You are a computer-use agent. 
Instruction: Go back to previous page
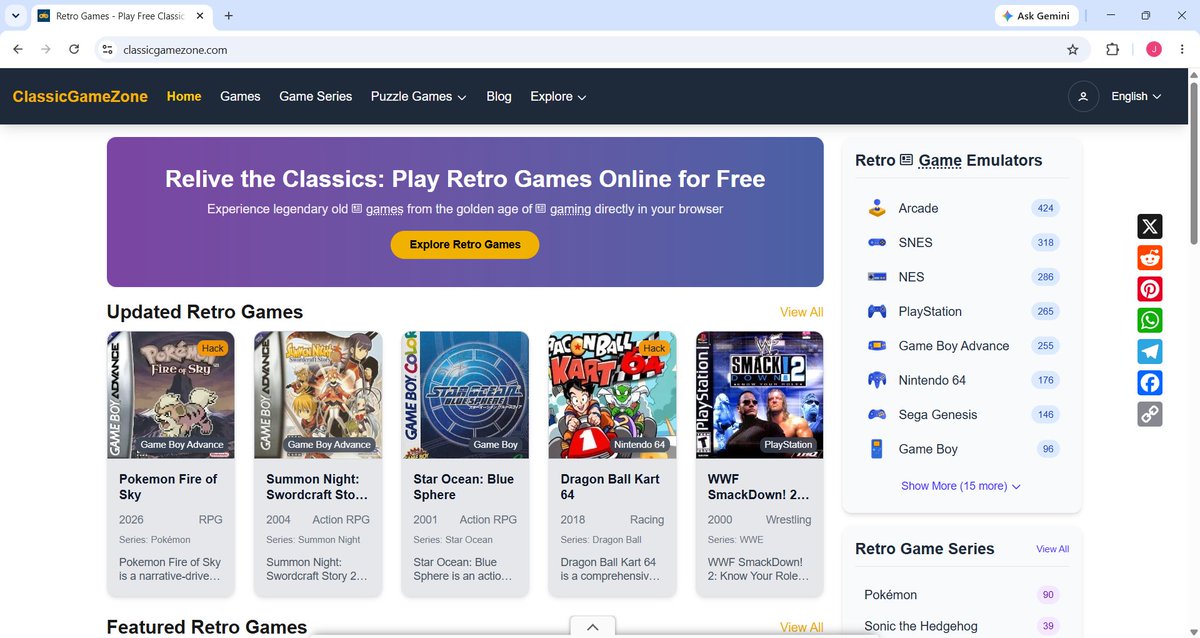[x=18, y=49]
